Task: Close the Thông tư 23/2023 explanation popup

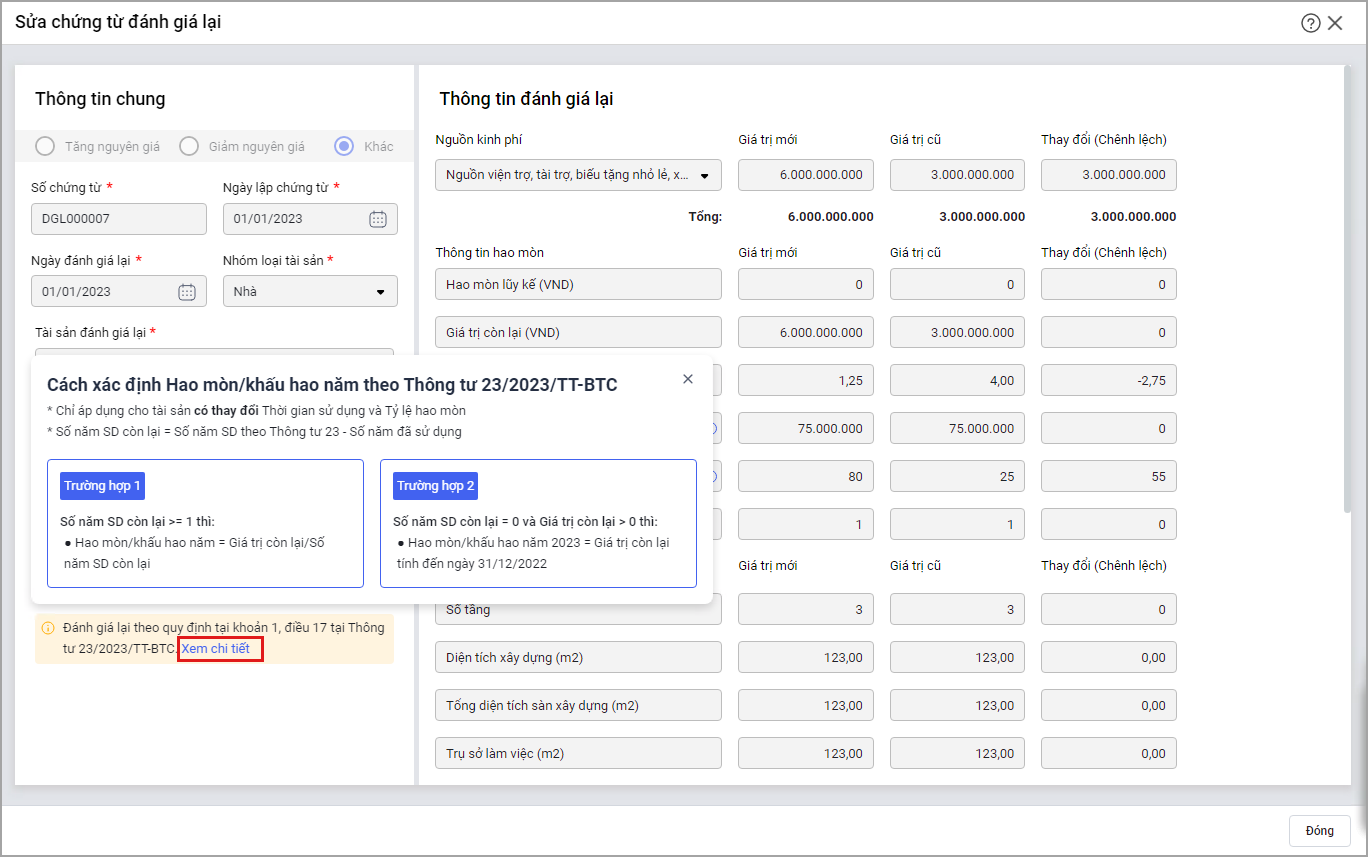Action: point(687,379)
